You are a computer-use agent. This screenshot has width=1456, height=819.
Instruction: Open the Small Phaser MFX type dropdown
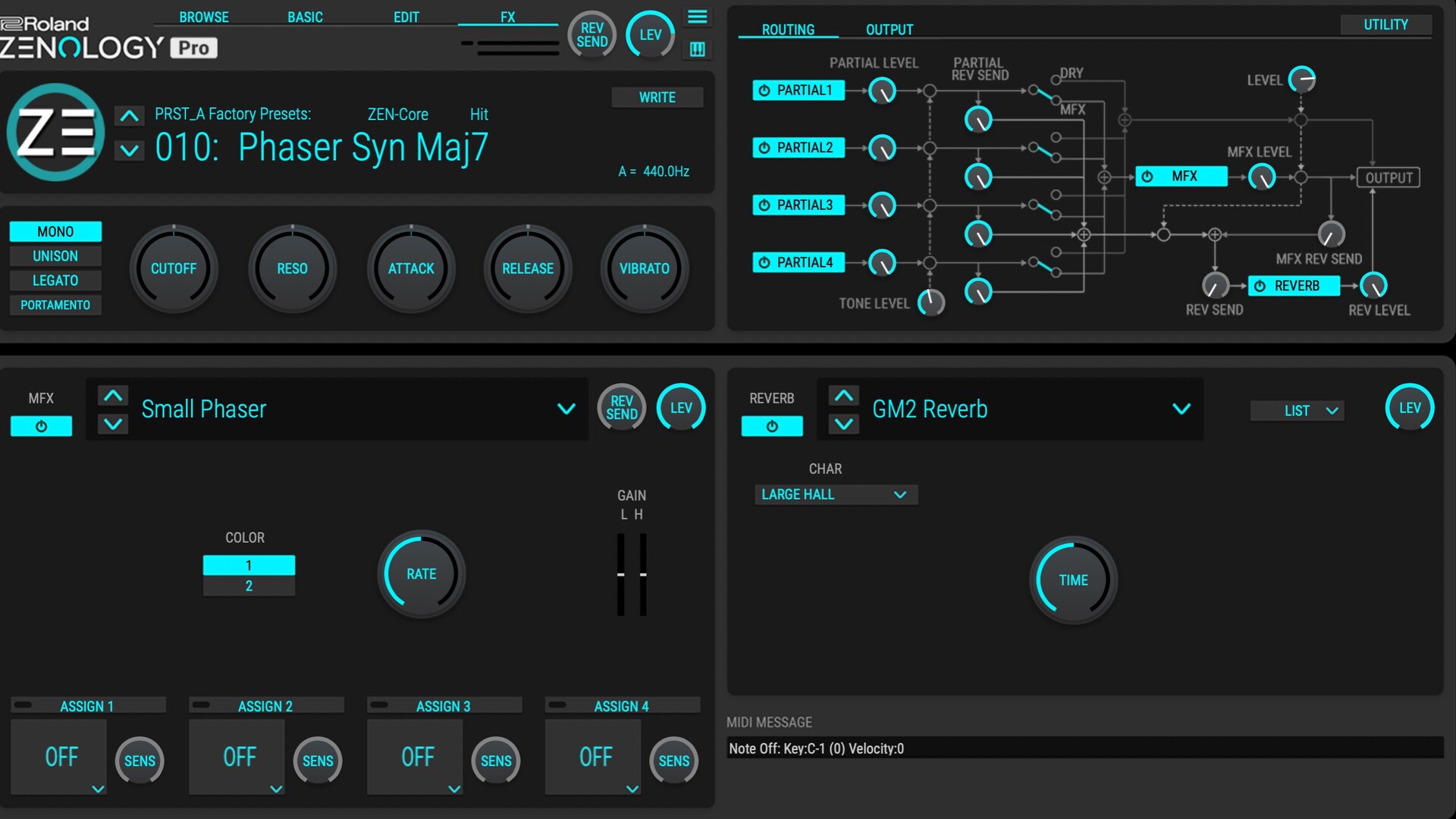point(566,409)
